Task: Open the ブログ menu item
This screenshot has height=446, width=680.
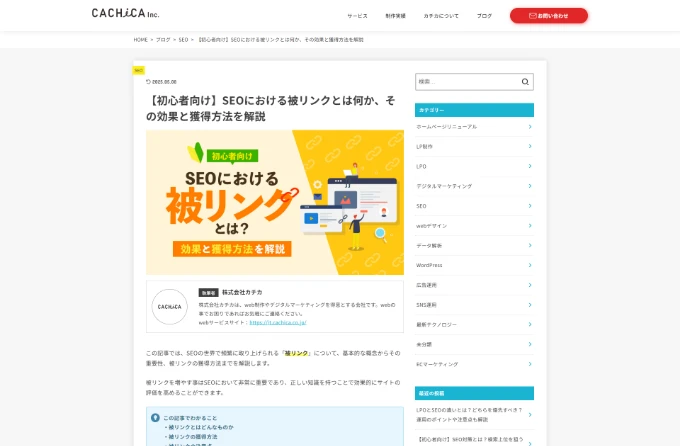Action: pos(484,16)
